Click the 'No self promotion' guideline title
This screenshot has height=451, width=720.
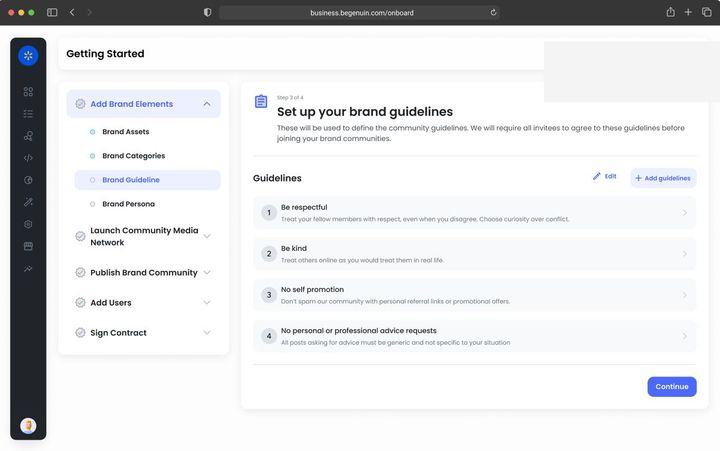tap(312, 290)
